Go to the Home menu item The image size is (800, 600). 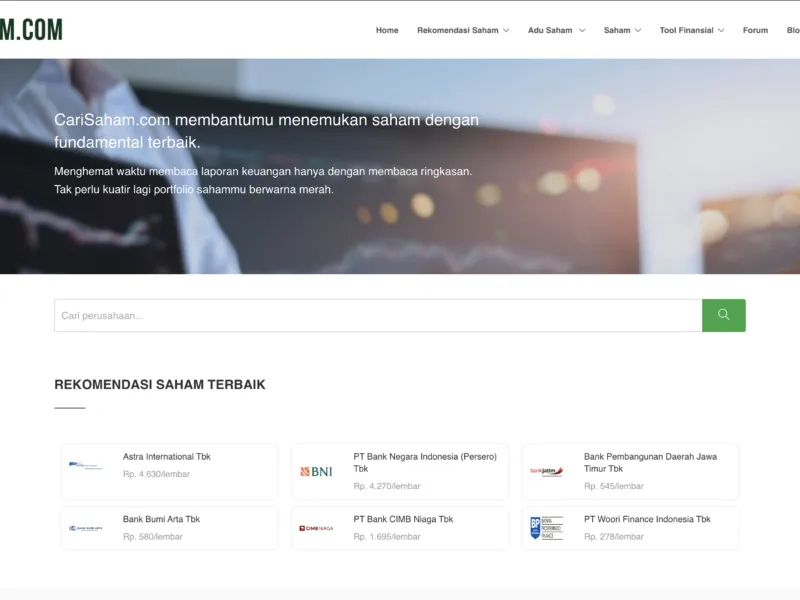tap(387, 30)
